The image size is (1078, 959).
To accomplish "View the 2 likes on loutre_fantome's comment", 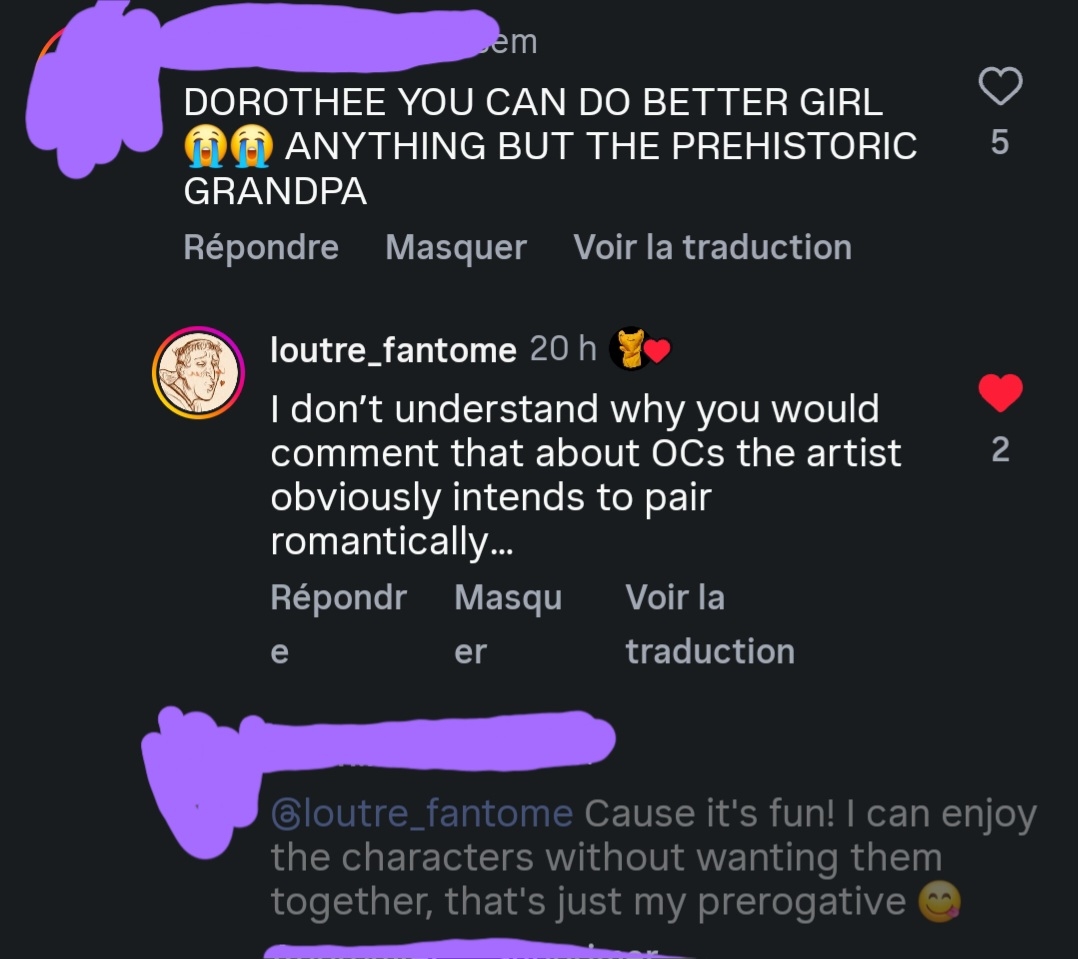I will 999,450.
